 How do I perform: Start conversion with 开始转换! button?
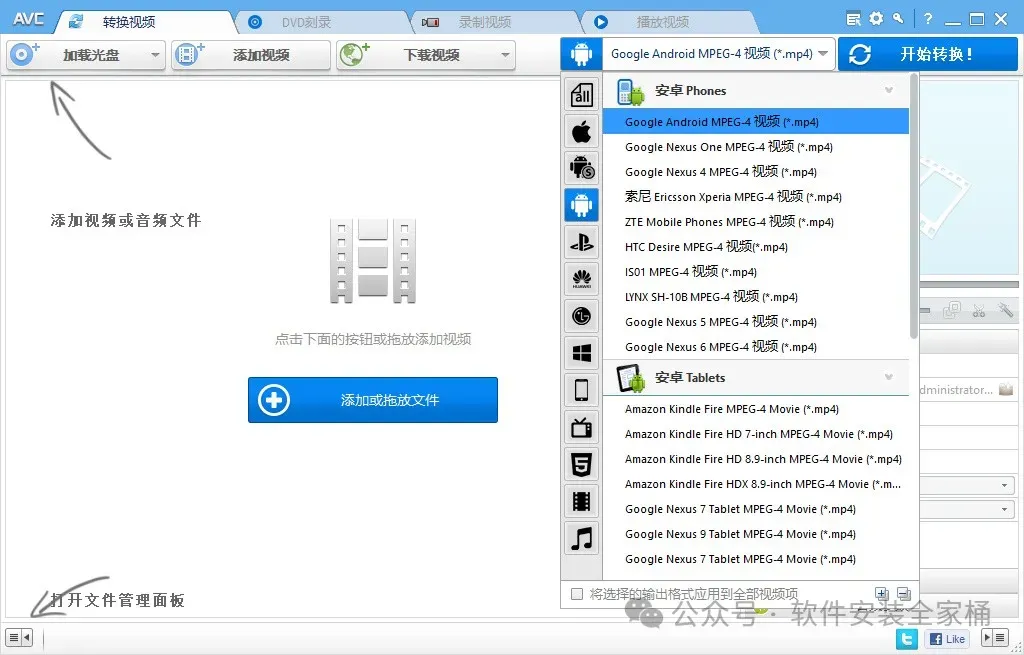927,54
